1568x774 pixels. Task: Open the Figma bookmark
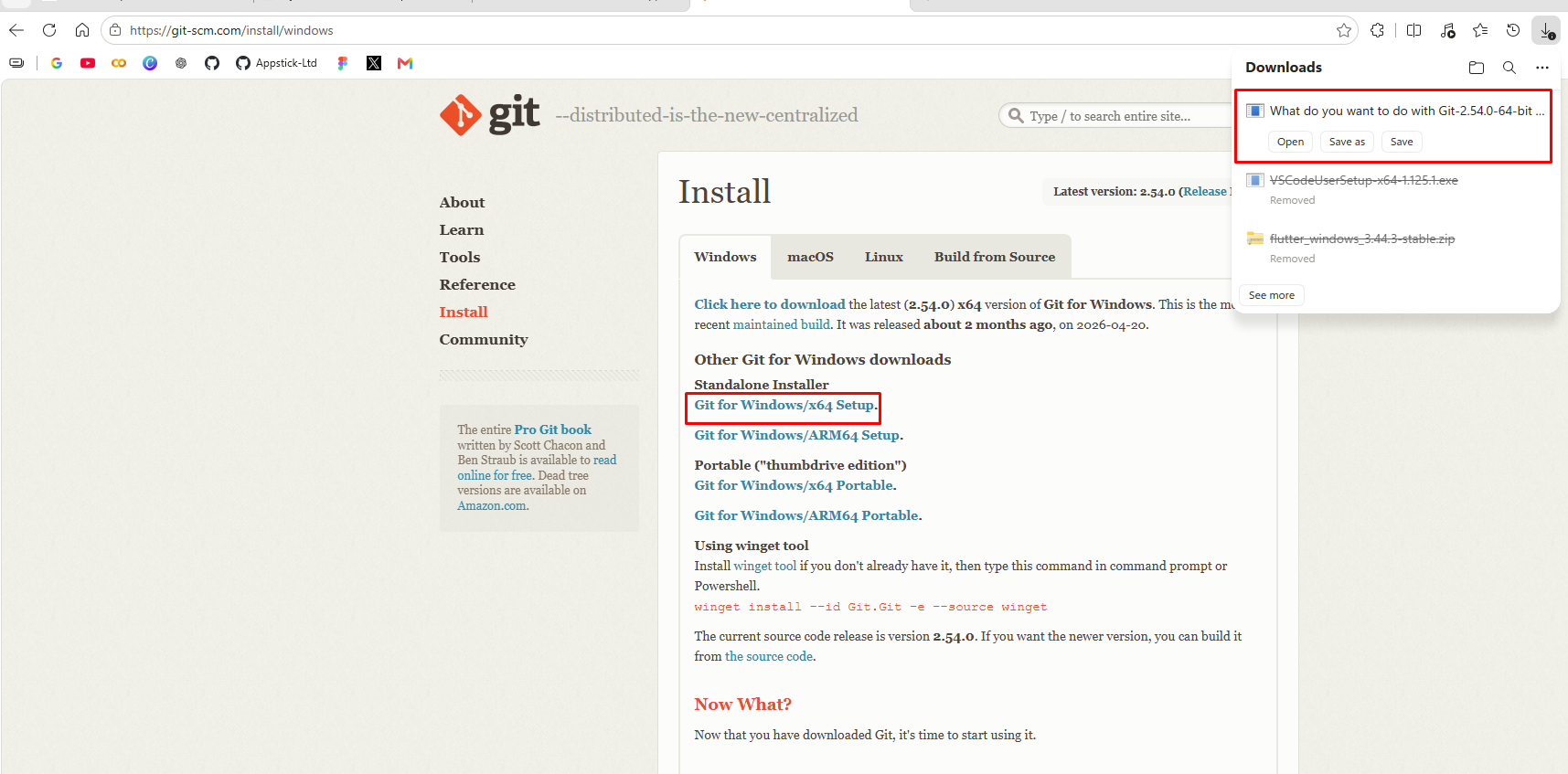coord(343,63)
